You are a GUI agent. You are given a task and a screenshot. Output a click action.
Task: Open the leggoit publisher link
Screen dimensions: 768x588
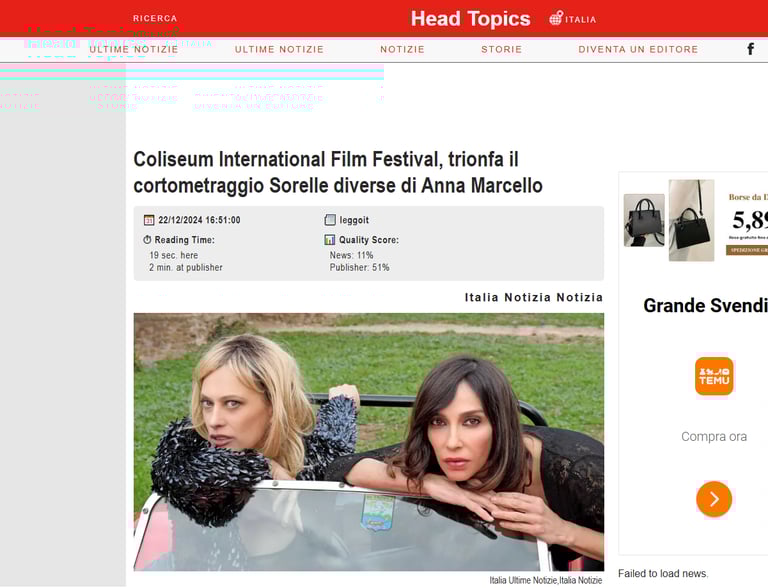[x=354, y=220]
